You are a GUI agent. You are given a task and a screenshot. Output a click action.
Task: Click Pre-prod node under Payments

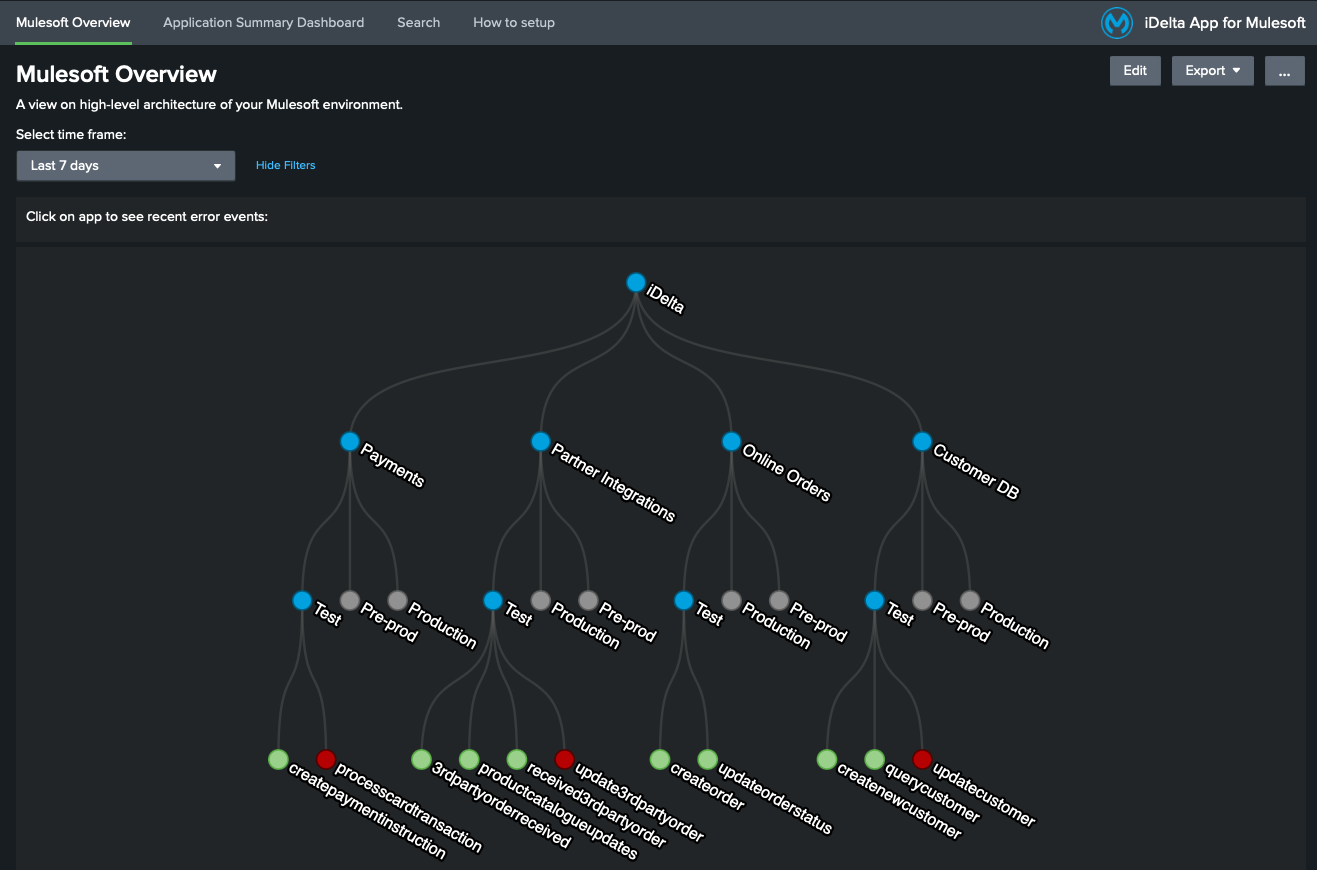pos(349,600)
